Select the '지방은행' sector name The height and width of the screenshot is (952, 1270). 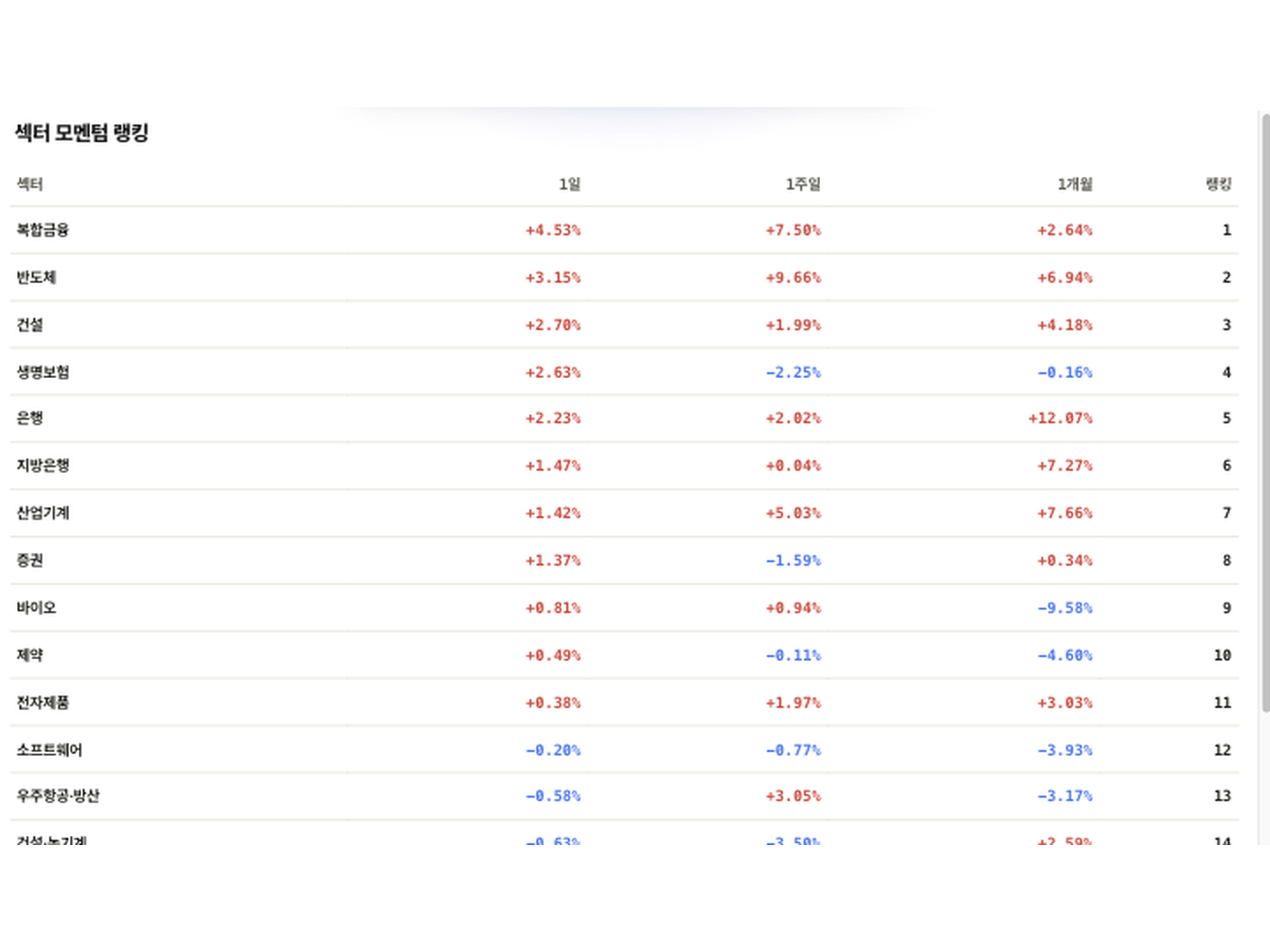click(x=43, y=465)
